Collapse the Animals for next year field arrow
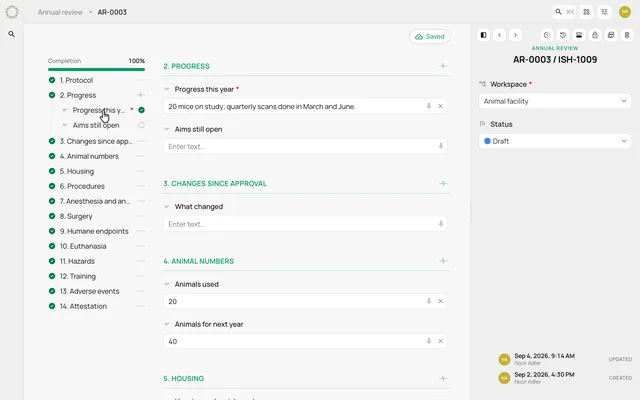This screenshot has height=400, width=640. pos(167,324)
